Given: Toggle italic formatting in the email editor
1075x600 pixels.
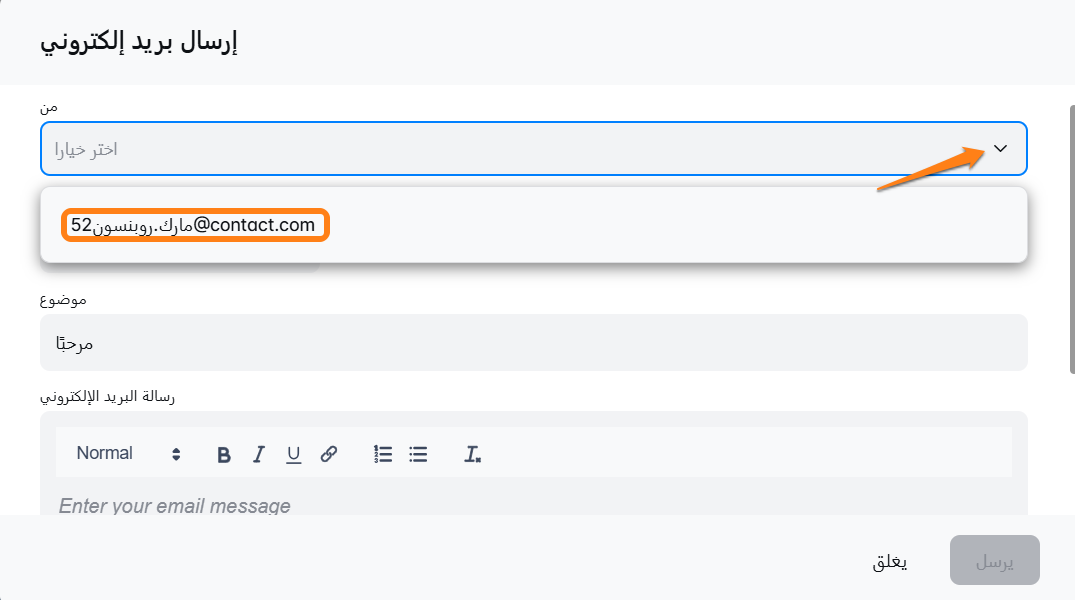Looking at the screenshot, I should click(x=259, y=454).
